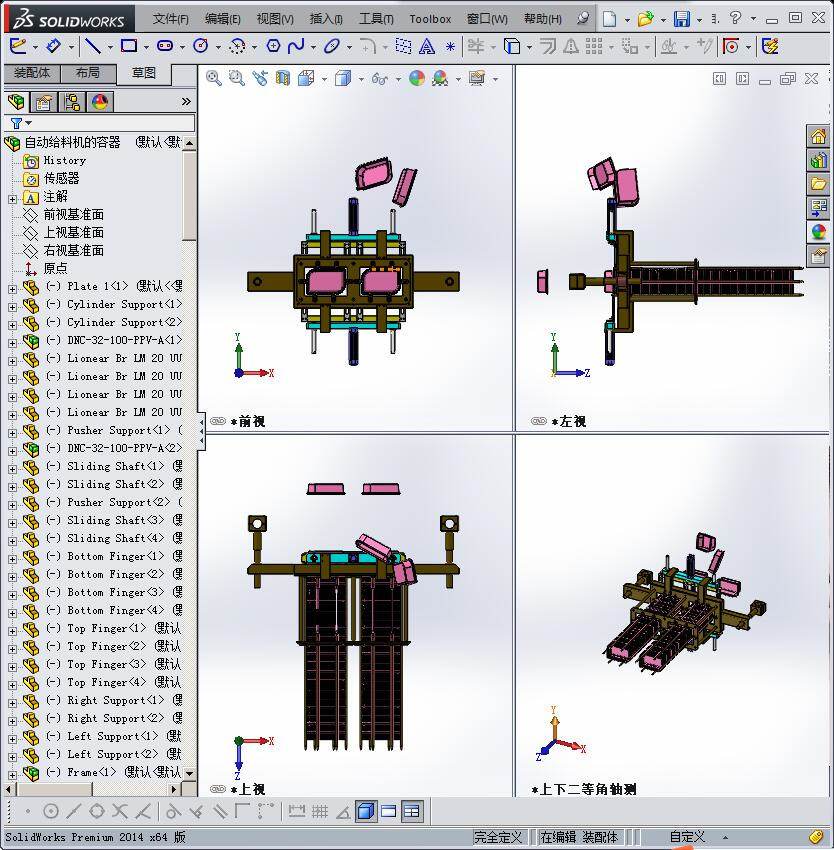Open the 文件(F) menu
The height and width of the screenshot is (850, 834).
[x=170, y=19]
